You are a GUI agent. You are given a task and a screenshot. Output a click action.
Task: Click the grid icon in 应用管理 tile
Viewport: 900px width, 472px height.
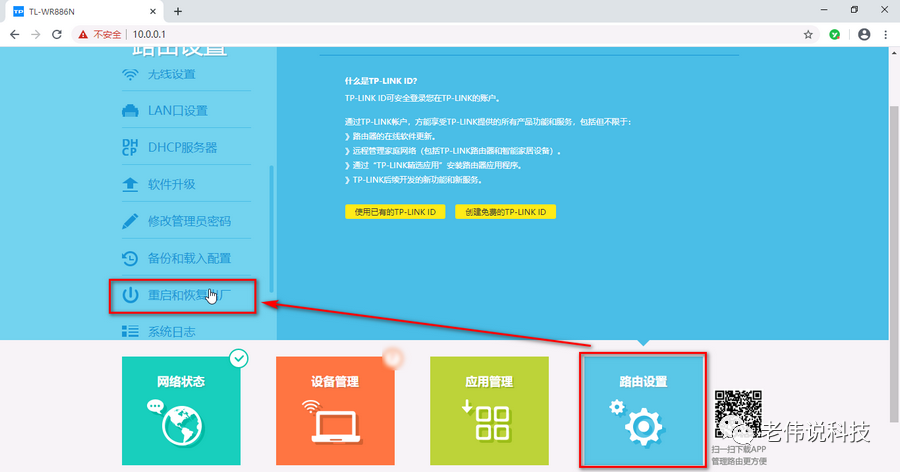pos(492,423)
